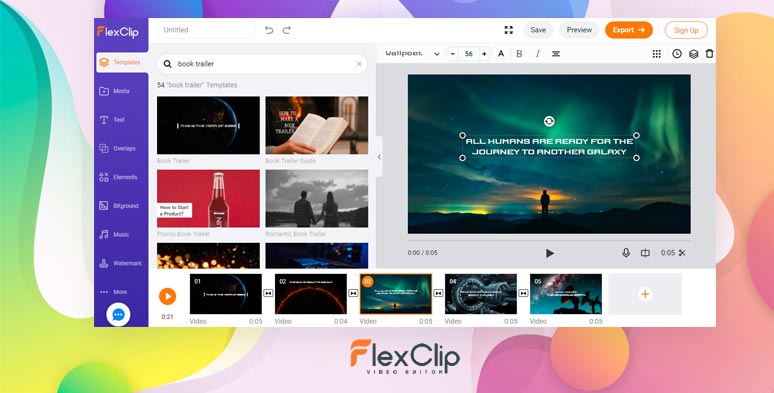Toggle transition between clips 01 and 02
Viewport: 774px width, 393px height.
pyautogui.click(x=268, y=293)
